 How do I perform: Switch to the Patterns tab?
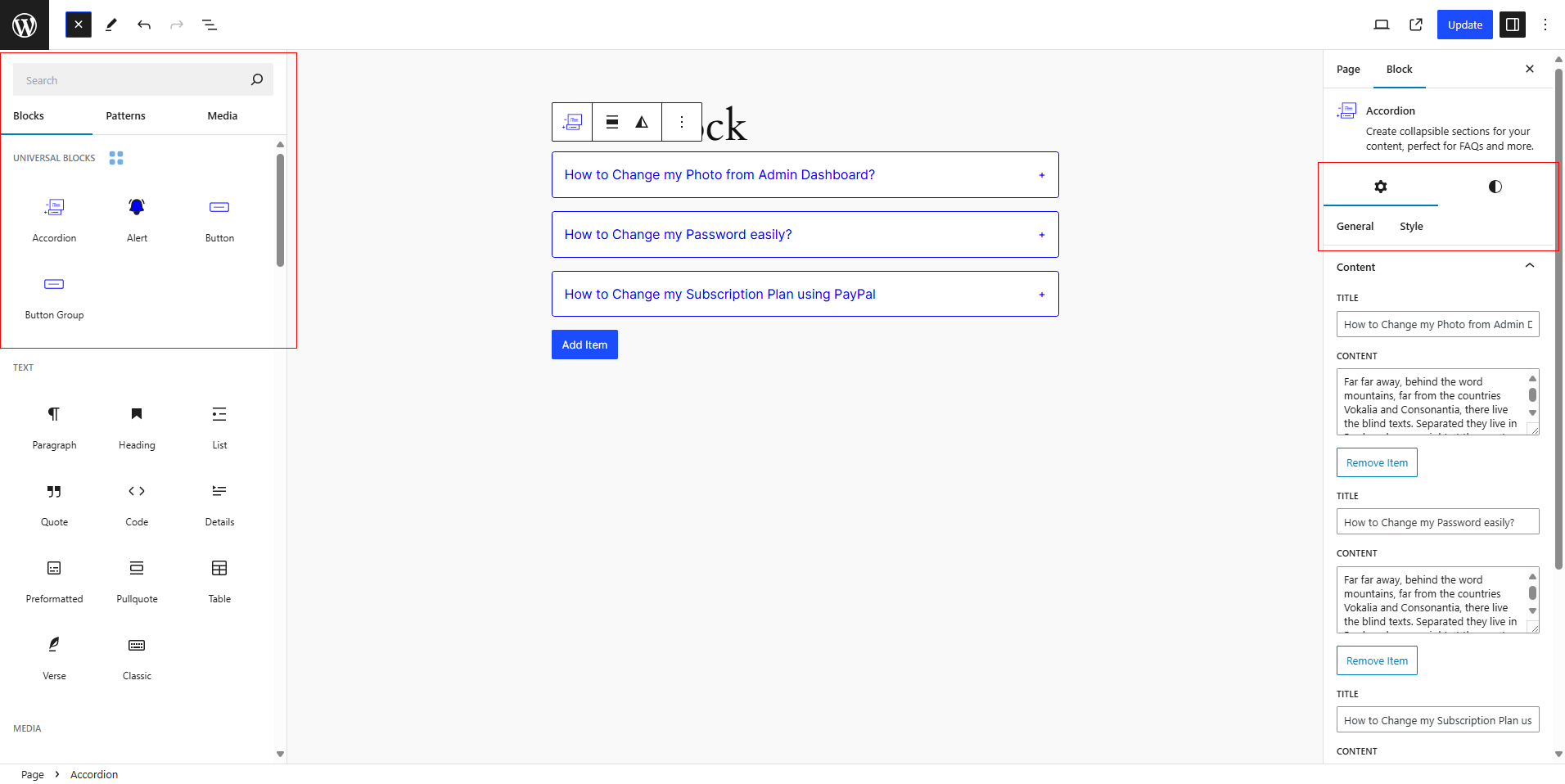pyautogui.click(x=125, y=115)
